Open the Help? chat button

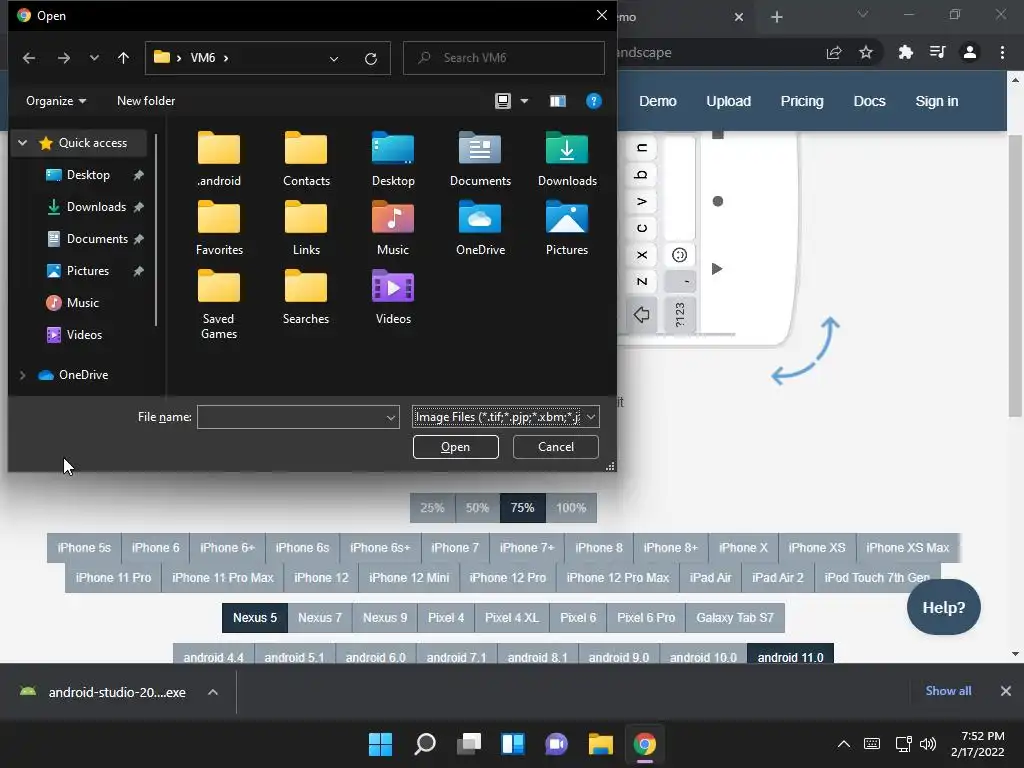pyautogui.click(x=944, y=607)
